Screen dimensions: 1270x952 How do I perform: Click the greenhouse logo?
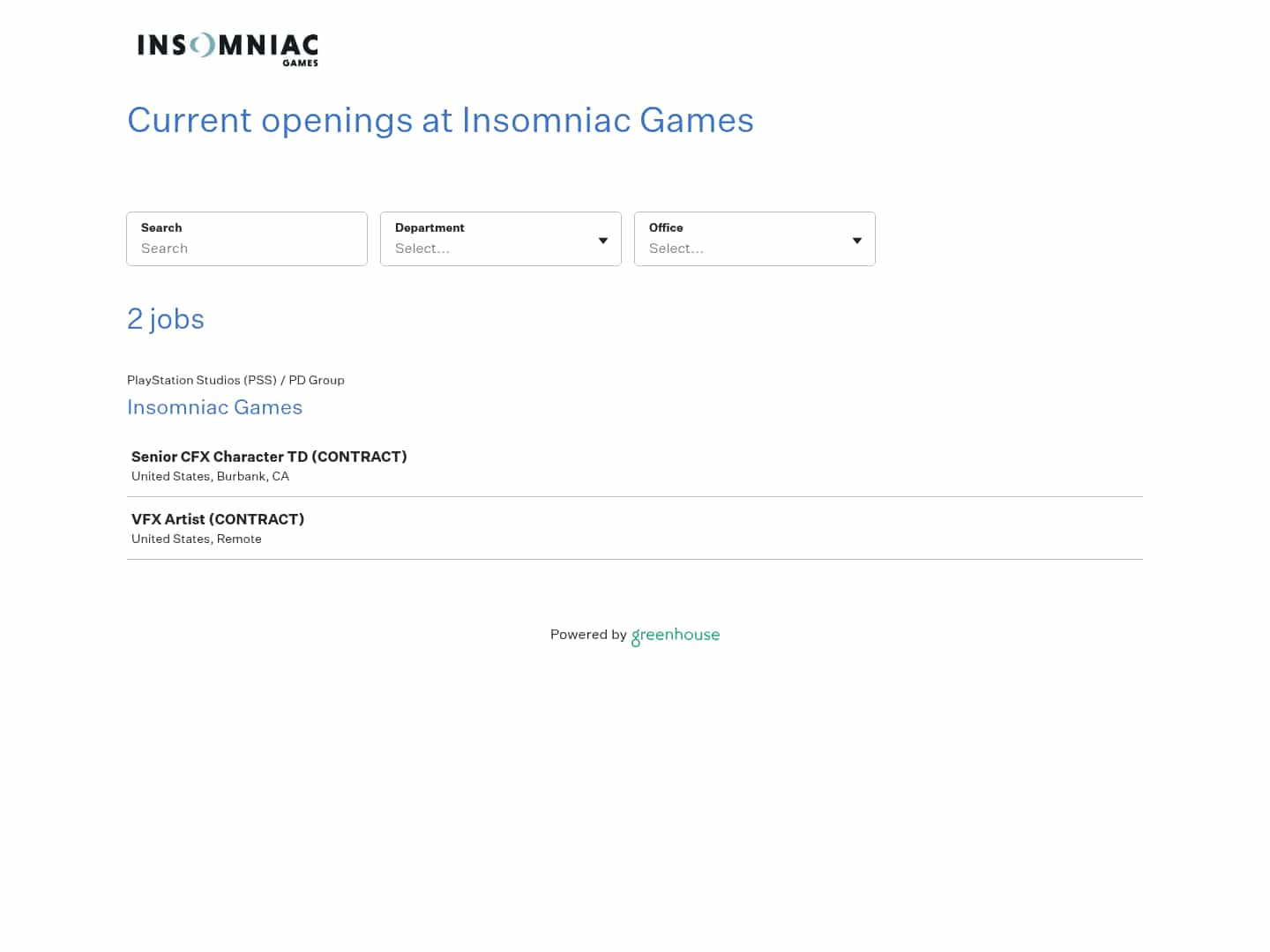coord(676,635)
